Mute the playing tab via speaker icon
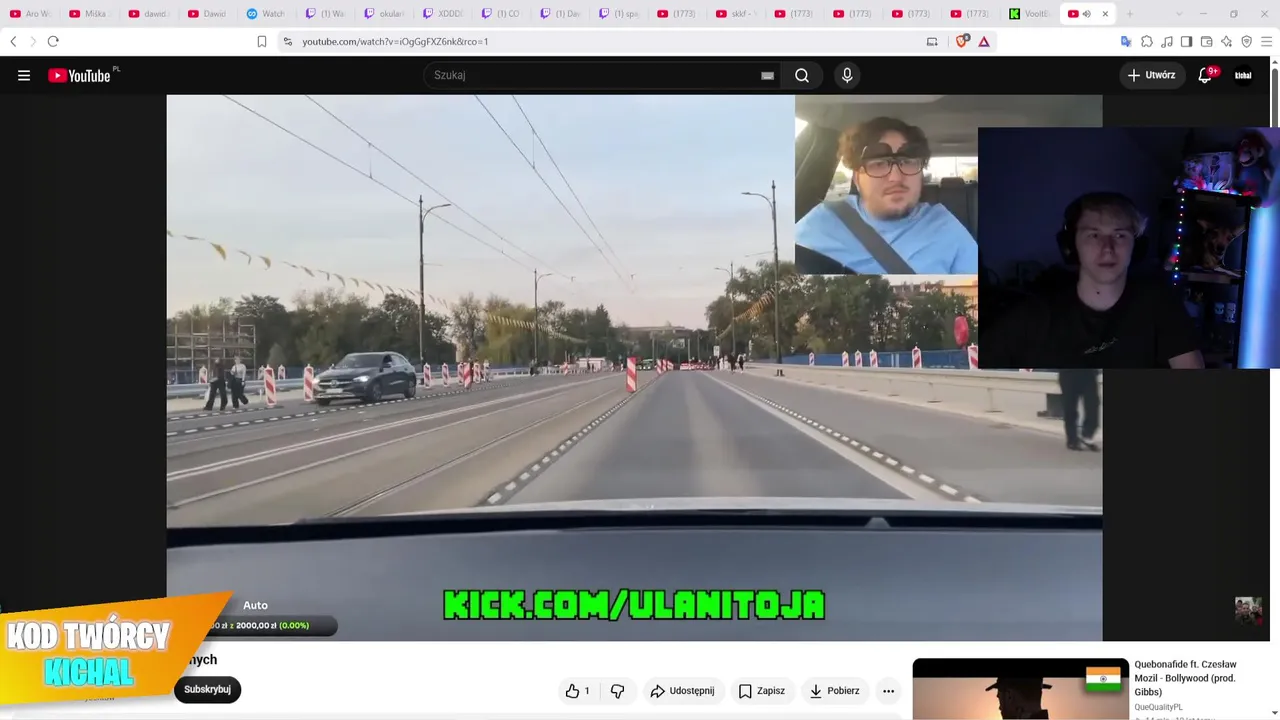 pyautogui.click(x=1087, y=14)
